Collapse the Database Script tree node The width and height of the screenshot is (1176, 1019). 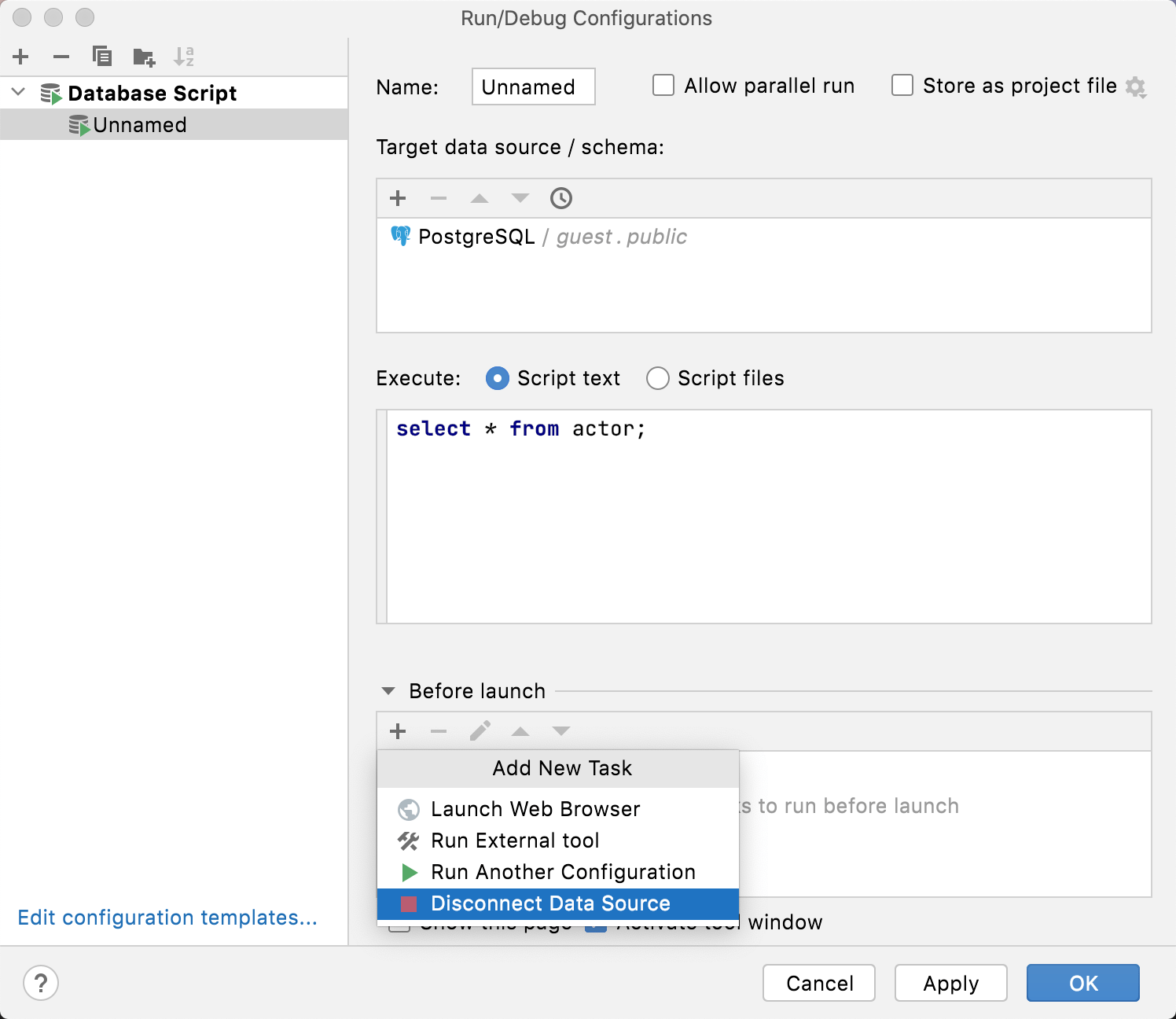pos(19,93)
